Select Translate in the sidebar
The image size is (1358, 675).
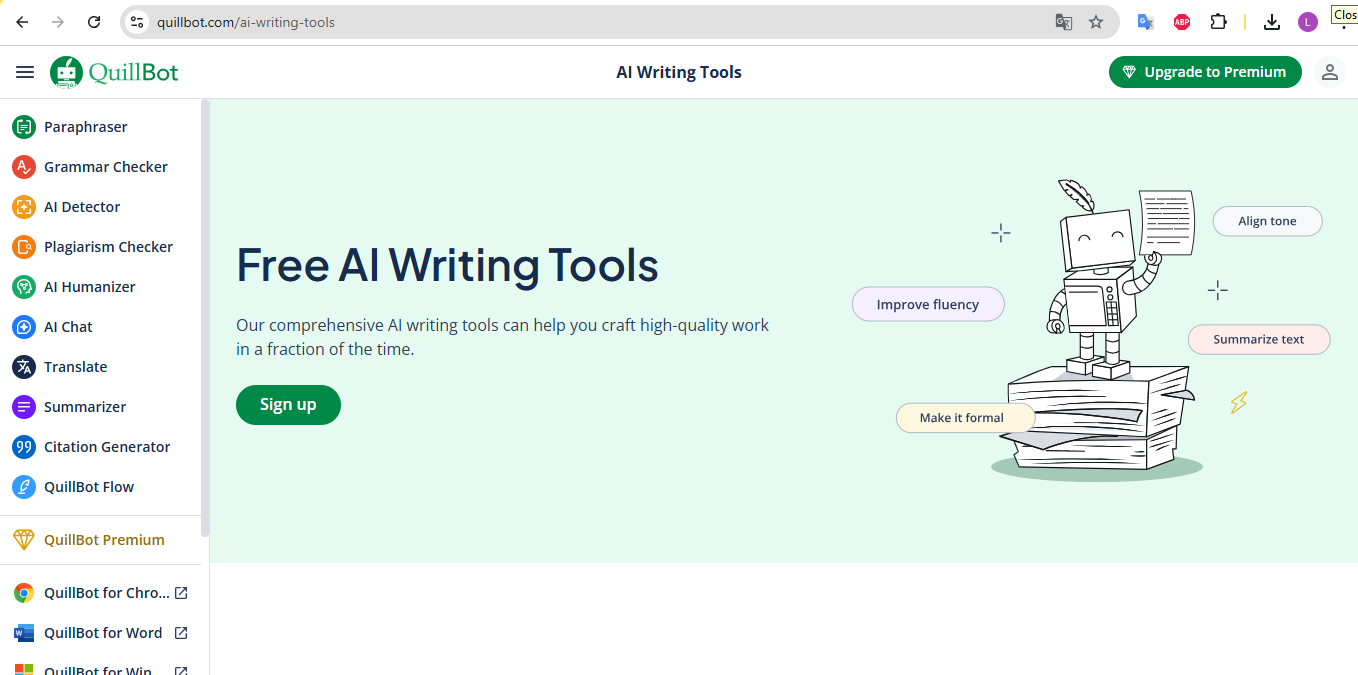tap(76, 367)
